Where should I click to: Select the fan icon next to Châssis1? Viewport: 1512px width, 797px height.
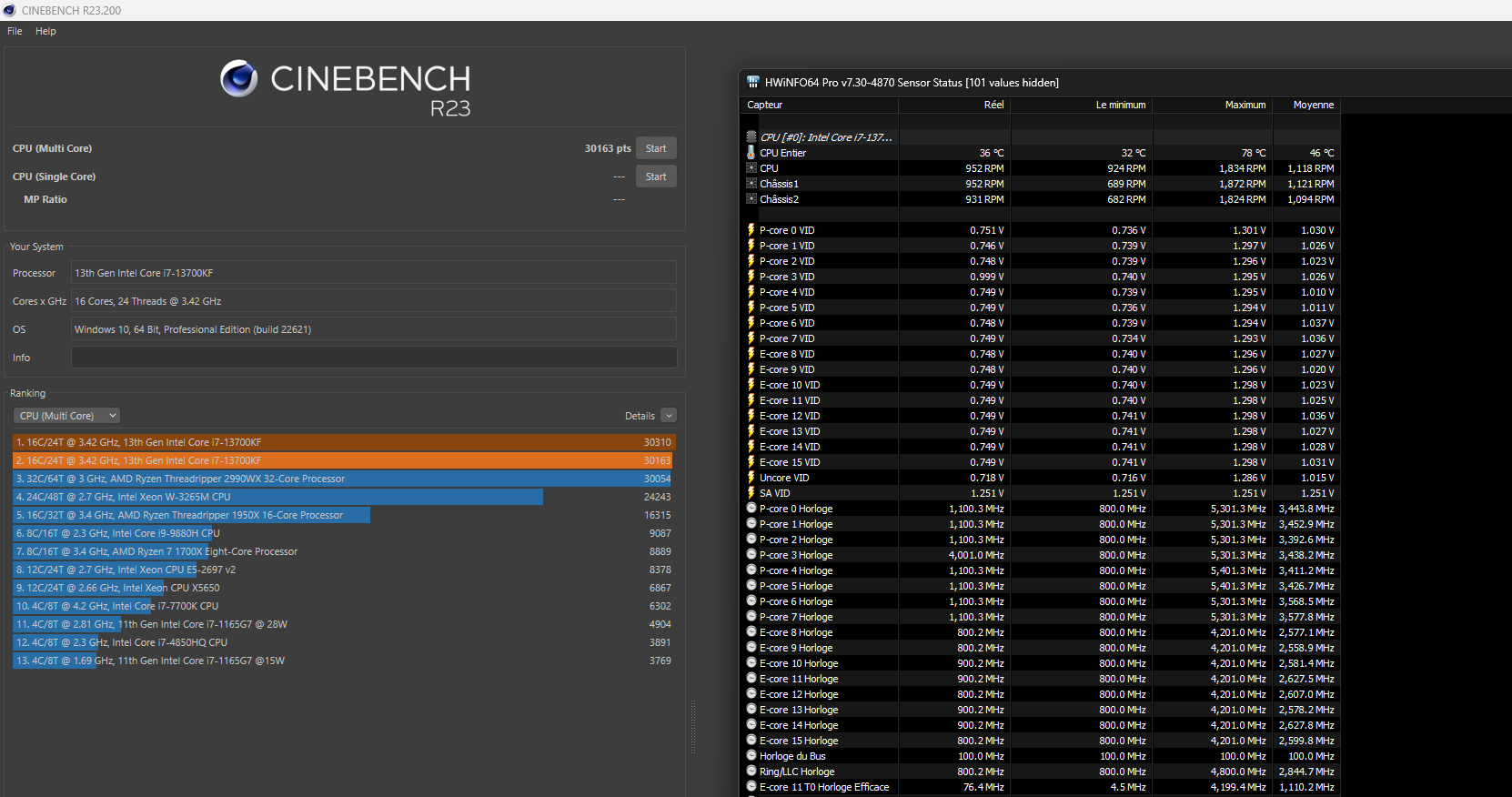click(x=751, y=184)
